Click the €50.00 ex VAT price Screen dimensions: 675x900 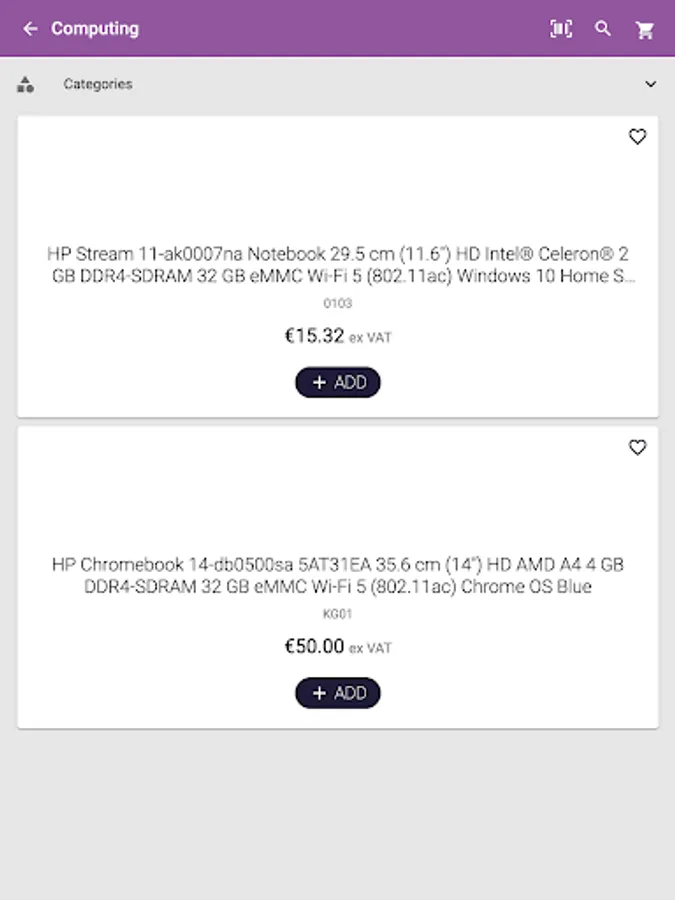pos(338,647)
